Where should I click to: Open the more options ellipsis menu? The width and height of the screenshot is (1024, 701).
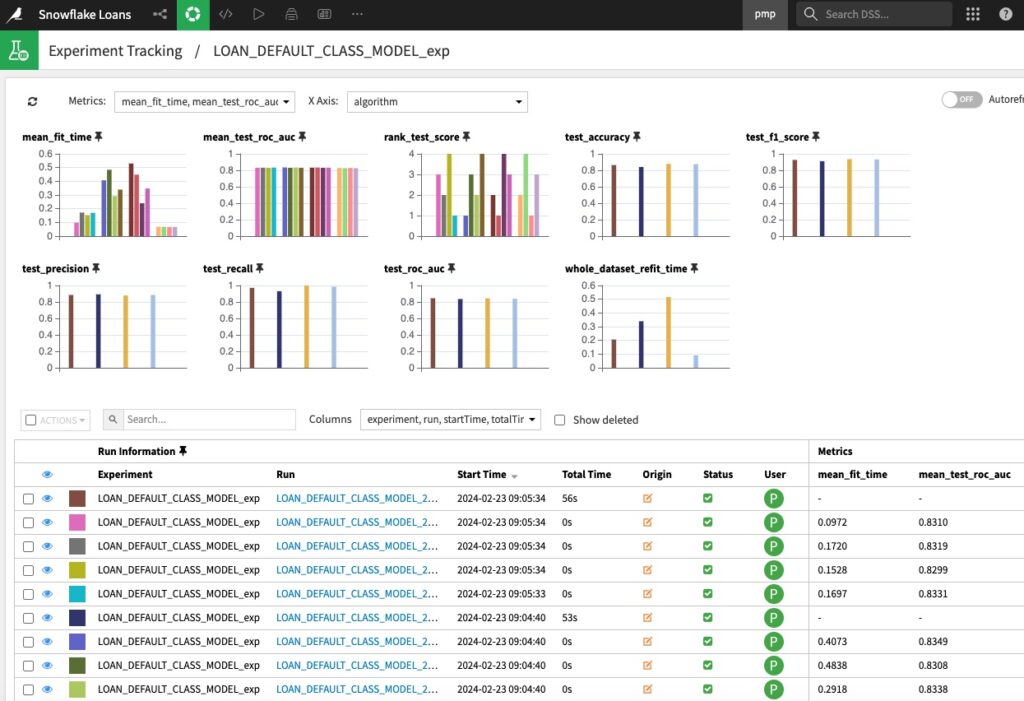[x=357, y=14]
